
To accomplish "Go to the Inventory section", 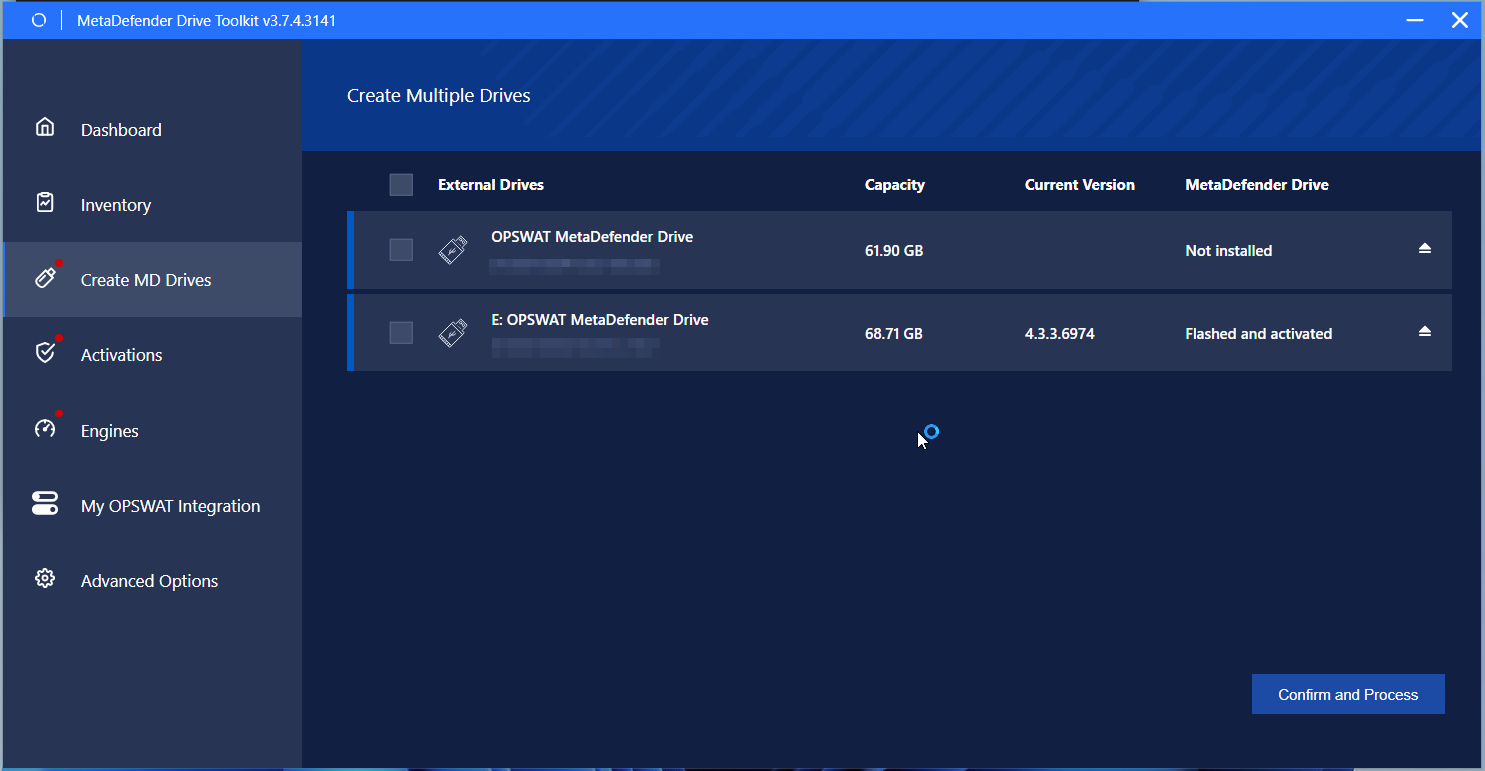I will pyautogui.click(x=152, y=205).
